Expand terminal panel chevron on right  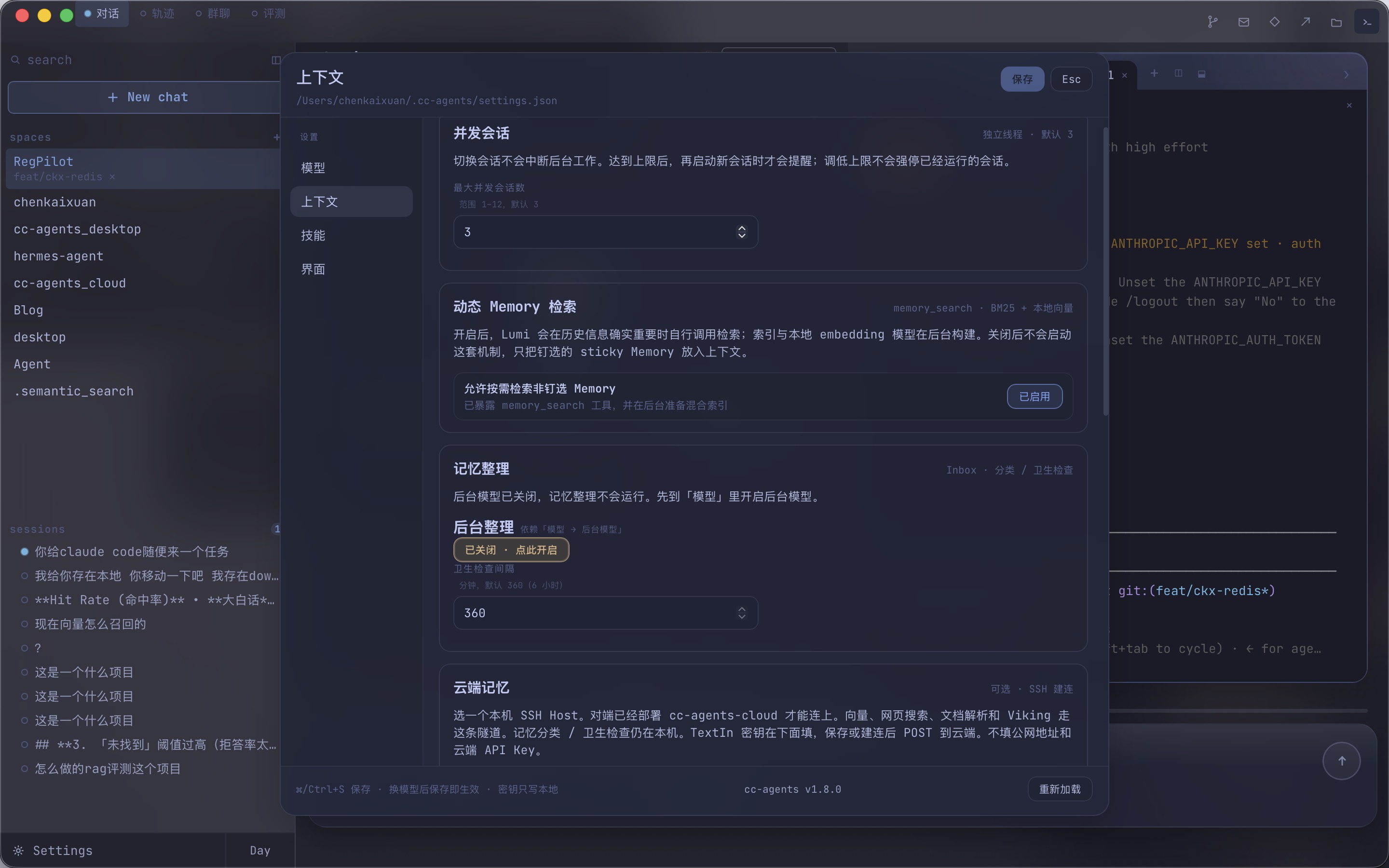point(1346,75)
